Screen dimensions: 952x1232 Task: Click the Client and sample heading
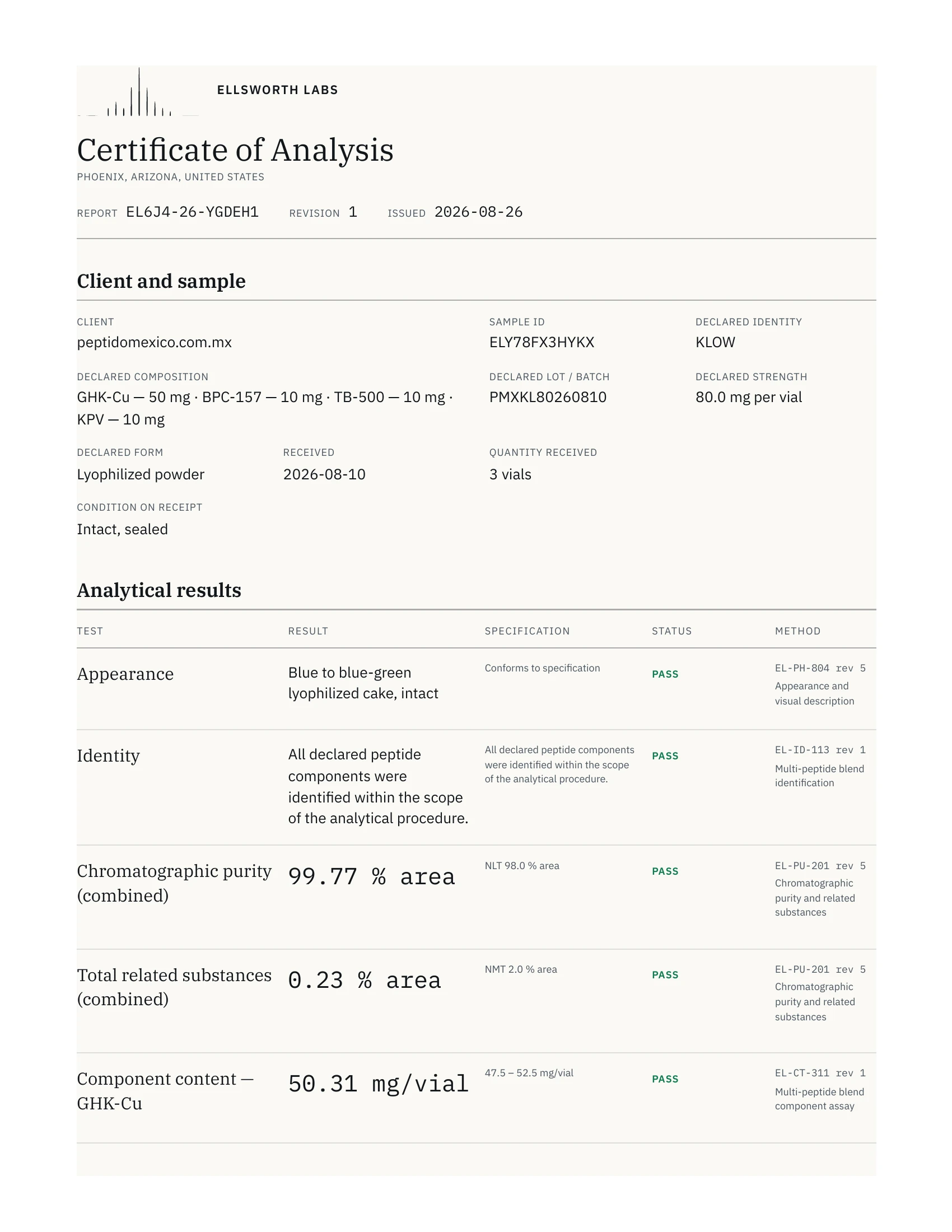coord(161,281)
